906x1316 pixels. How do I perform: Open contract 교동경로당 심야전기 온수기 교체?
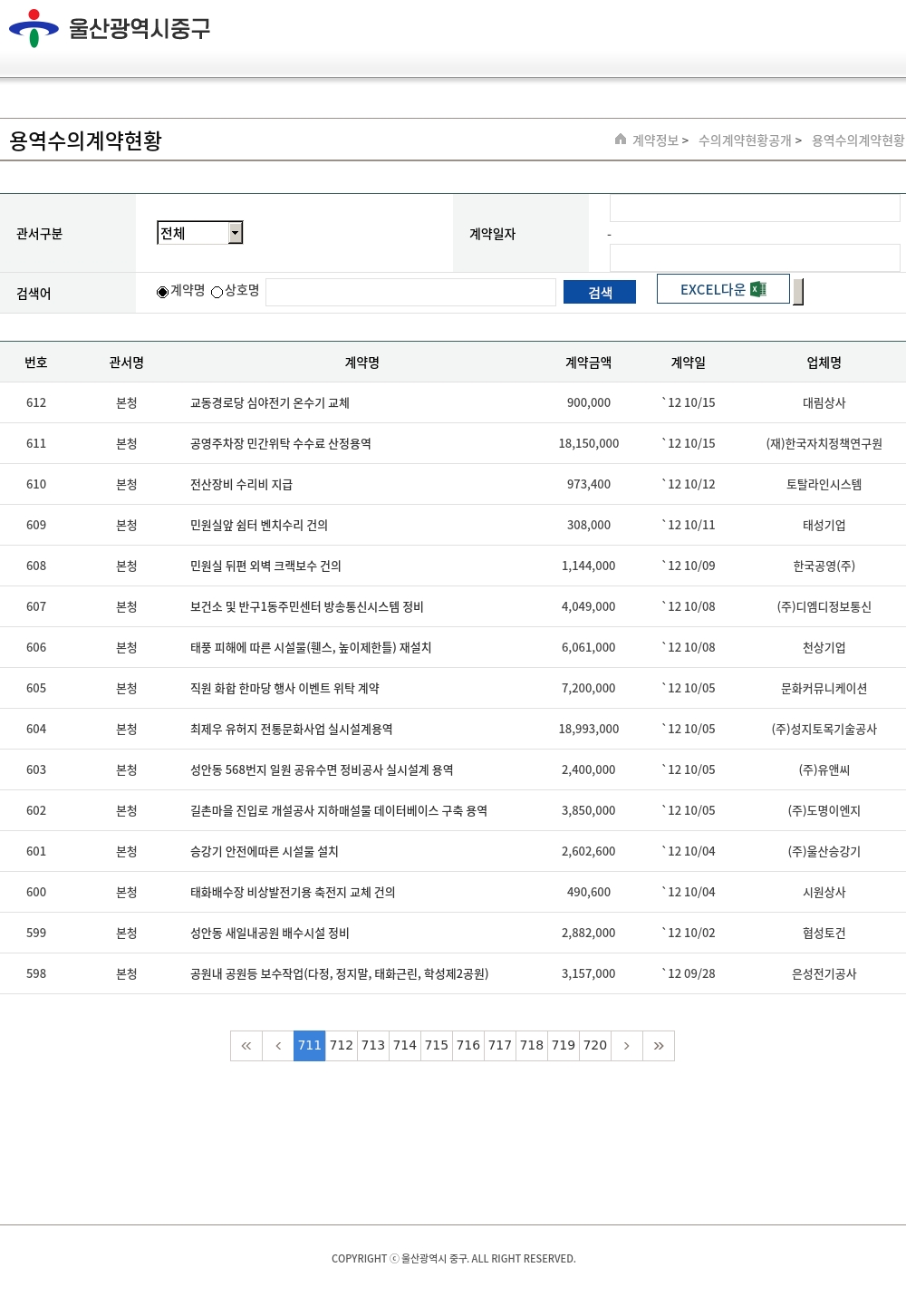pyautogui.click(x=270, y=403)
